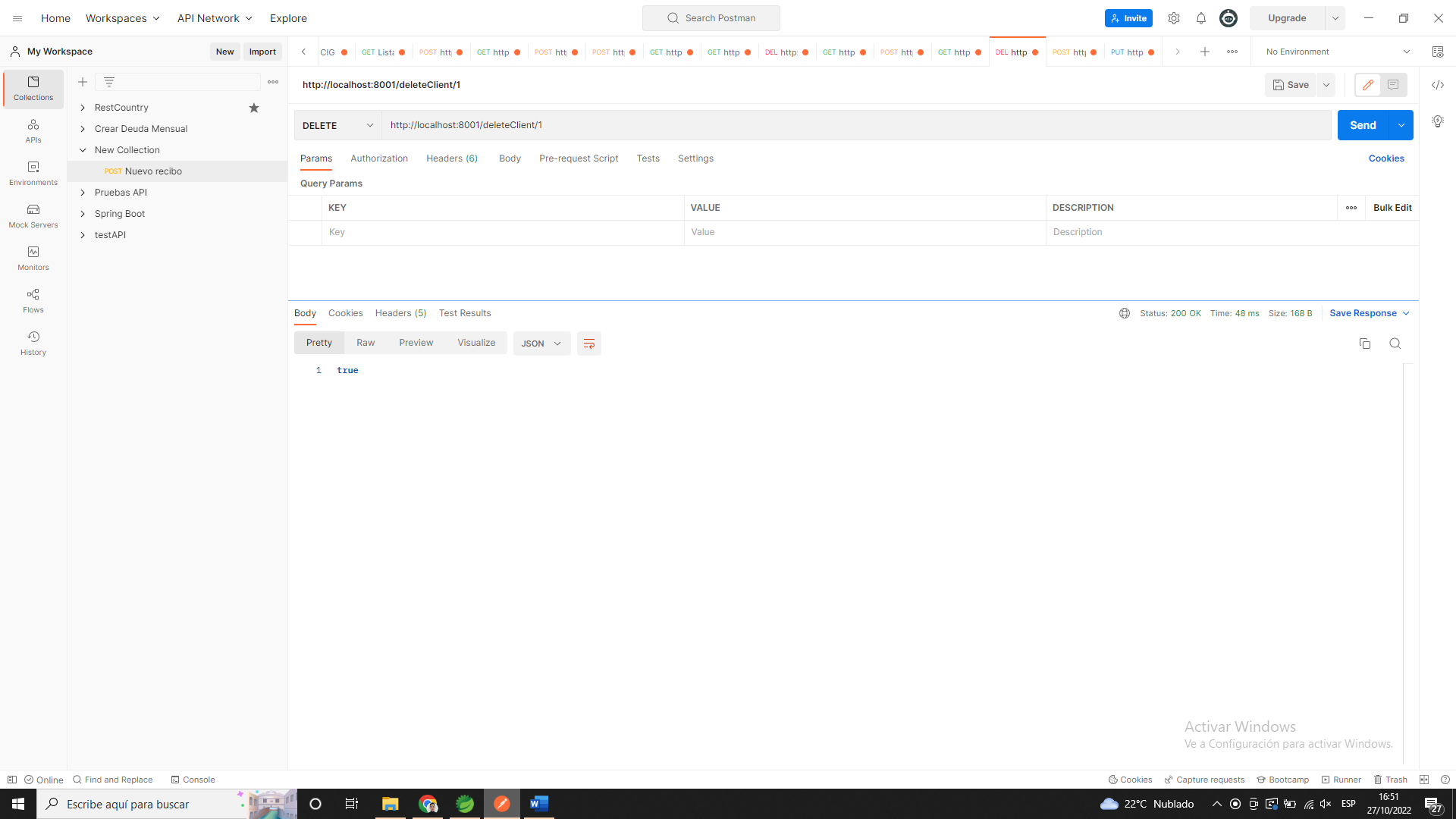Open the Postman Console

(x=193, y=780)
